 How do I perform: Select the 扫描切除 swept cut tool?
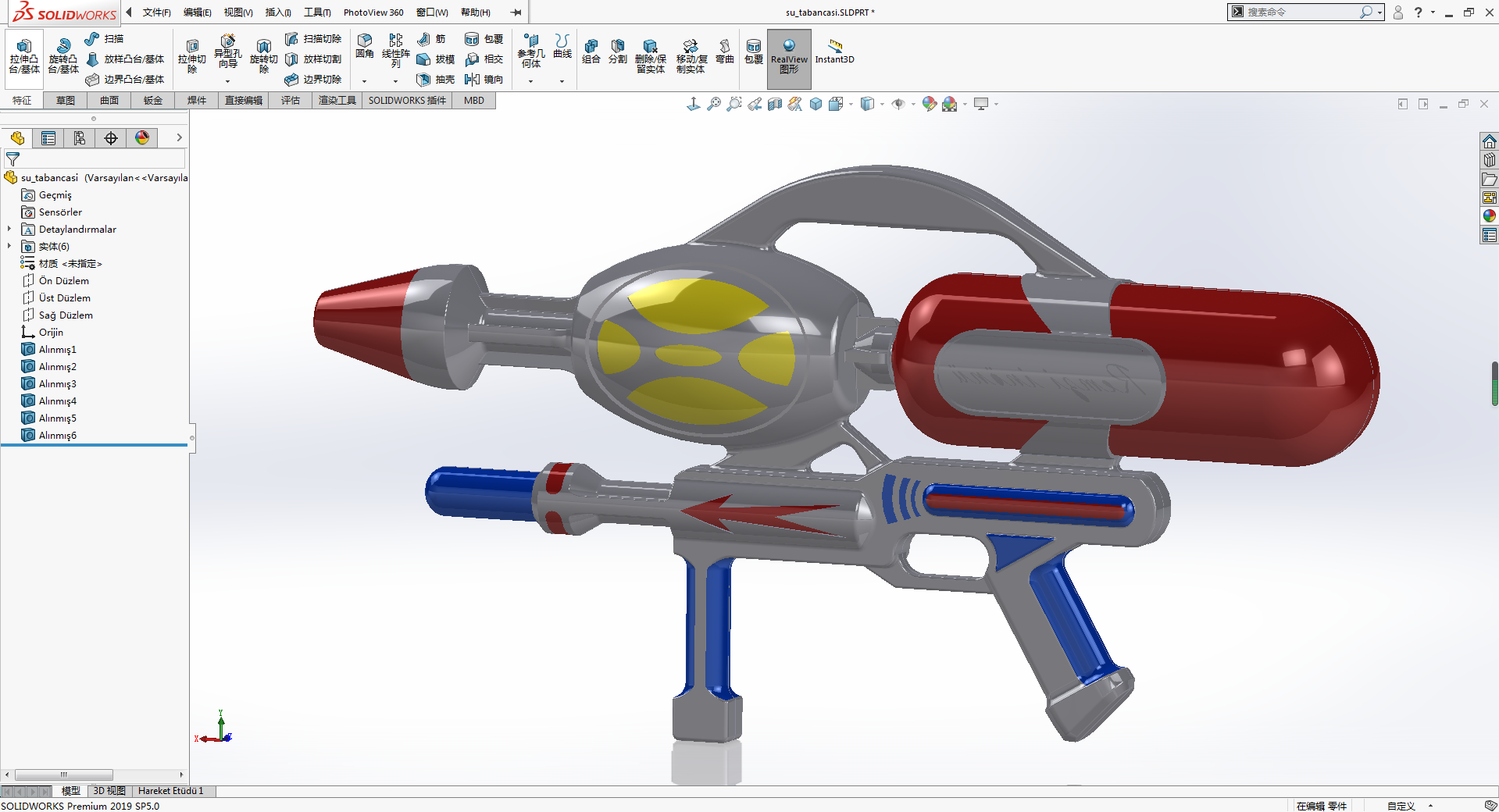tap(313, 39)
